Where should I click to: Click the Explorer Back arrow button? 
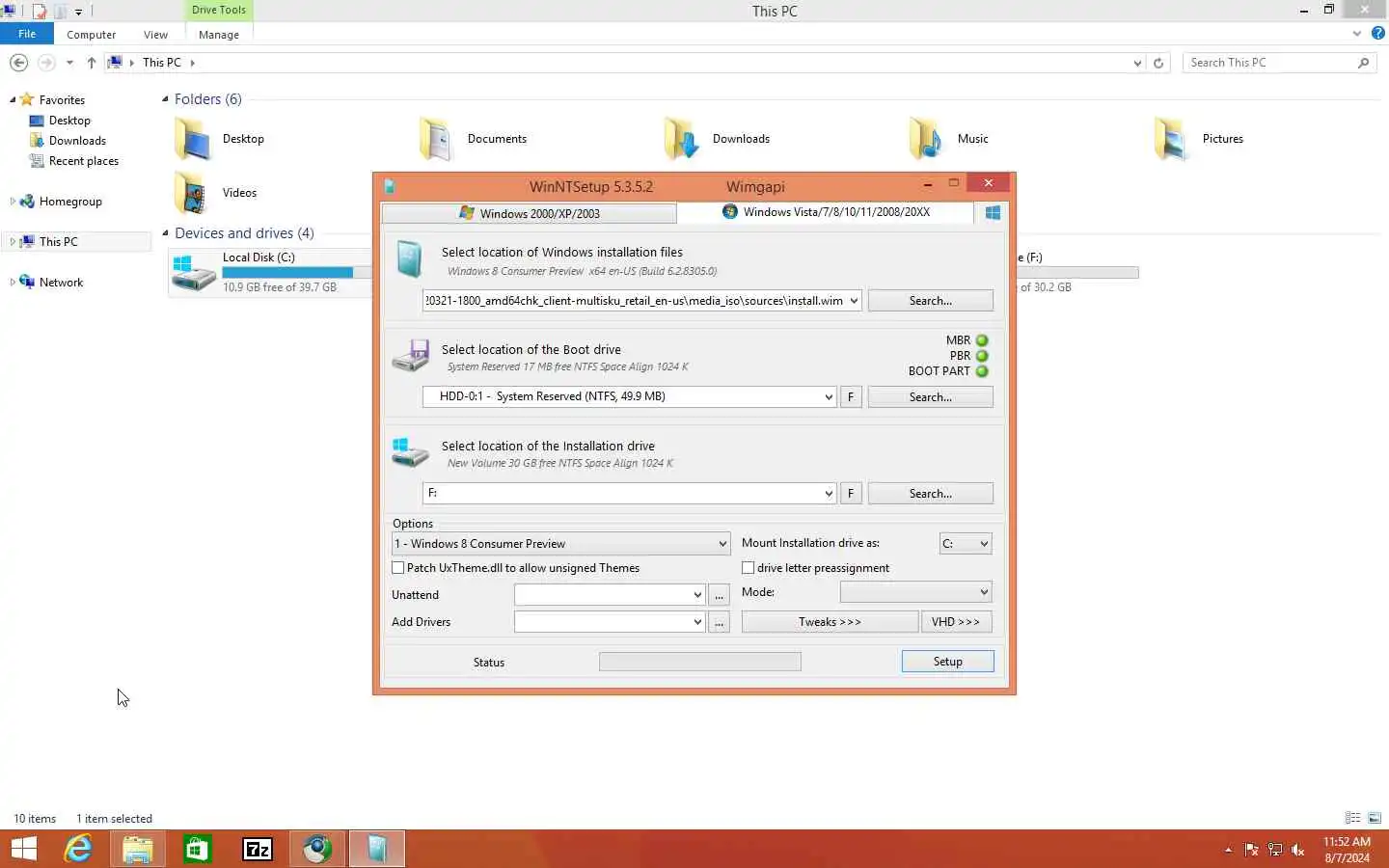18,63
